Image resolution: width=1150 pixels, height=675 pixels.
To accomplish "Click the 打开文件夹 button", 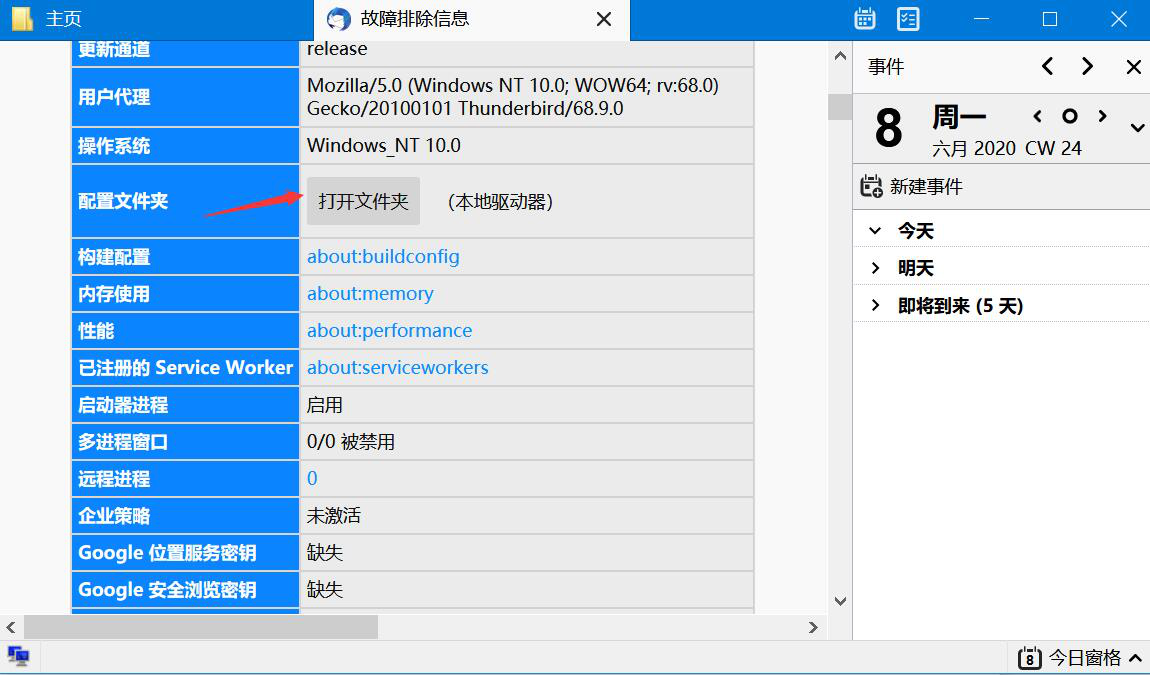I will pyautogui.click(x=363, y=200).
